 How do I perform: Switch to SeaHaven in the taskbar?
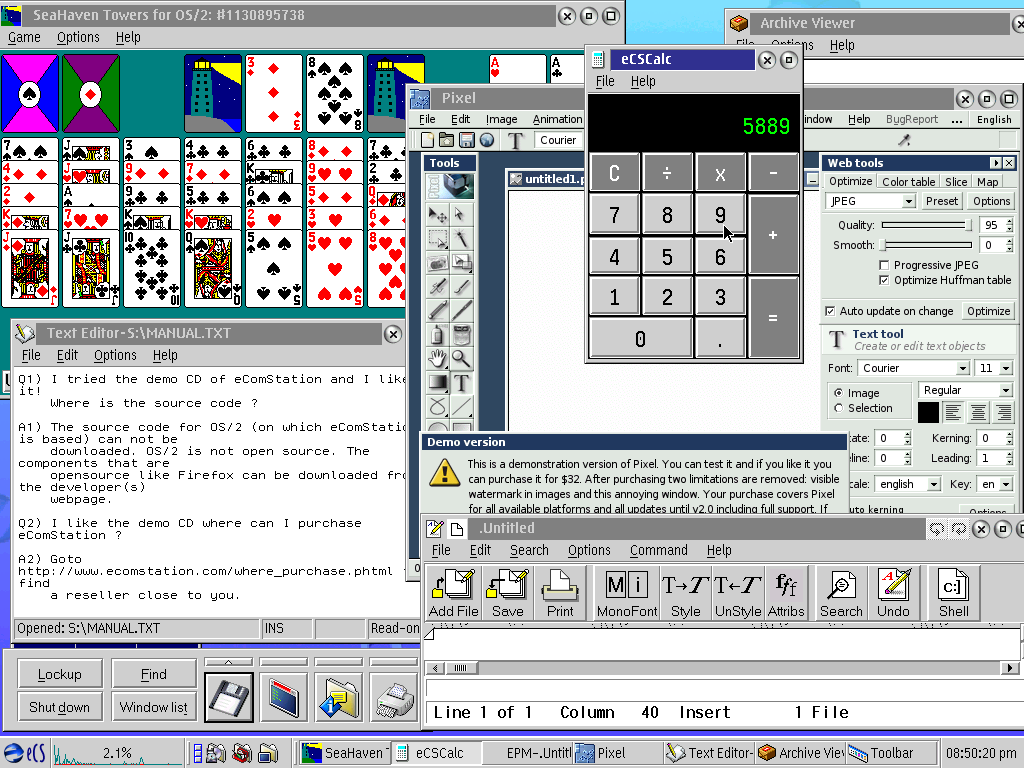pos(345,753)
